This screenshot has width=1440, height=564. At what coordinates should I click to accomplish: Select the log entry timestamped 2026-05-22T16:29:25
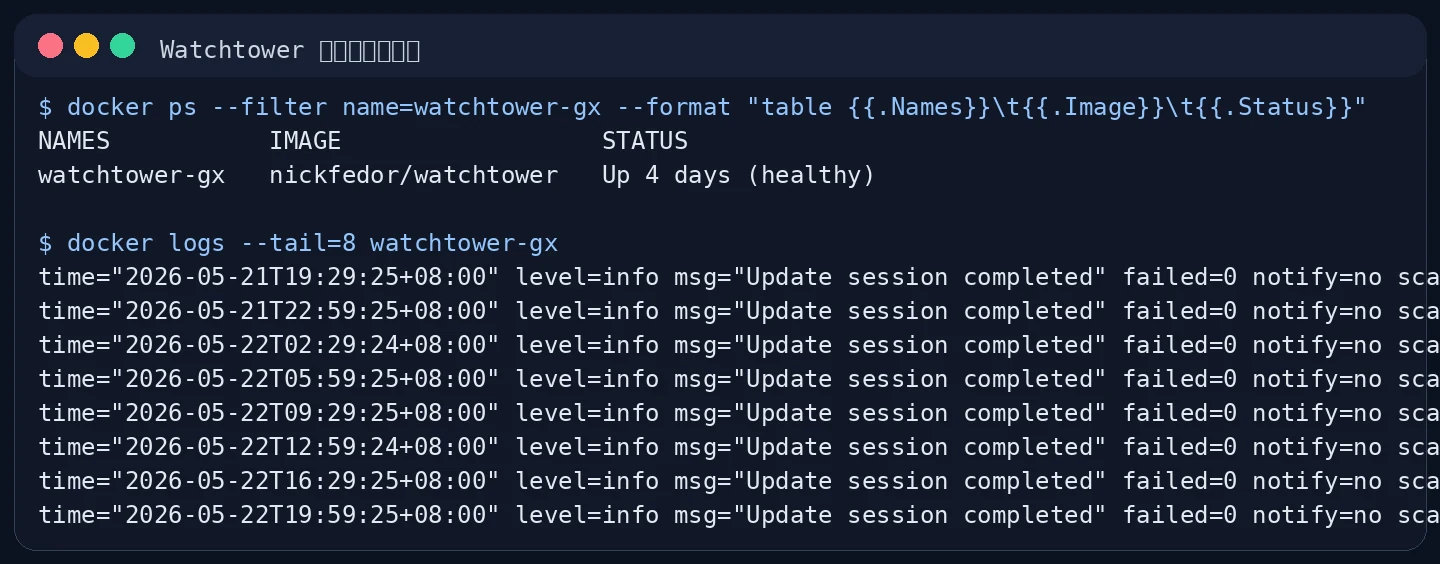[739, 481]
